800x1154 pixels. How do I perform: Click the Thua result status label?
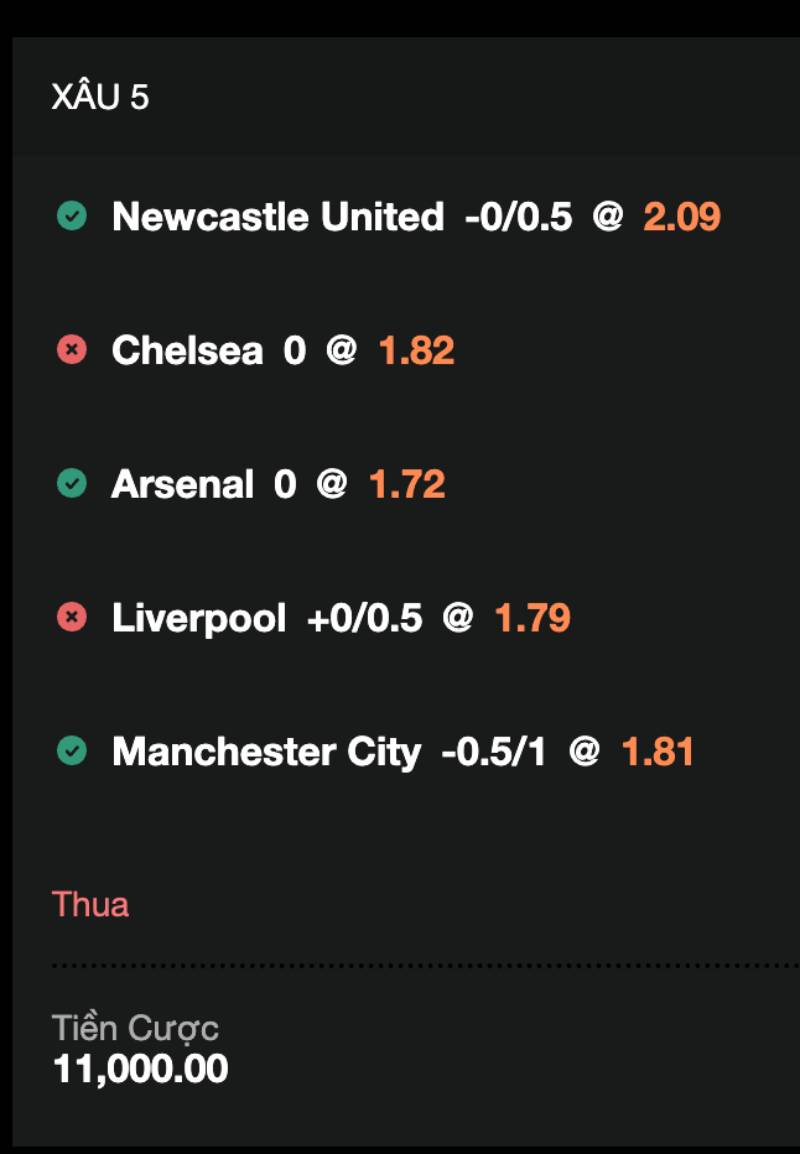coord(90,904)
